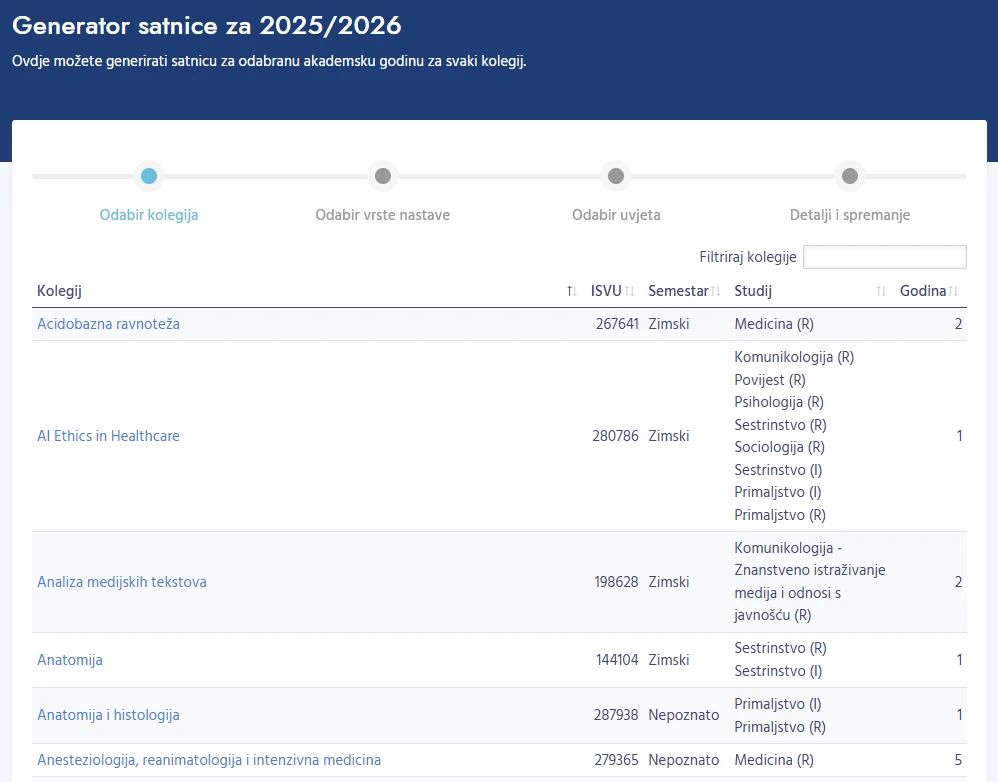Viewport: 998px width, 782px height.
Task: Click the Odabir vrste nastave step circle
Action: pyautogui.click(x=383, y=176)
